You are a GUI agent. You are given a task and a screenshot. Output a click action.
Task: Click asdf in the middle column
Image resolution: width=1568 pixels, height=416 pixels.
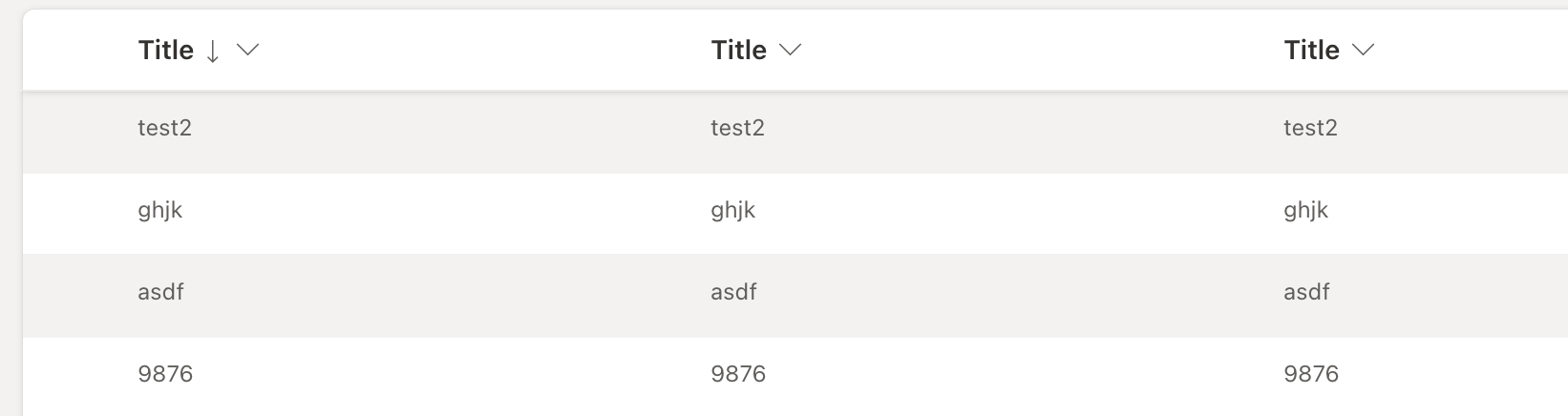click(x=733, y=292)
